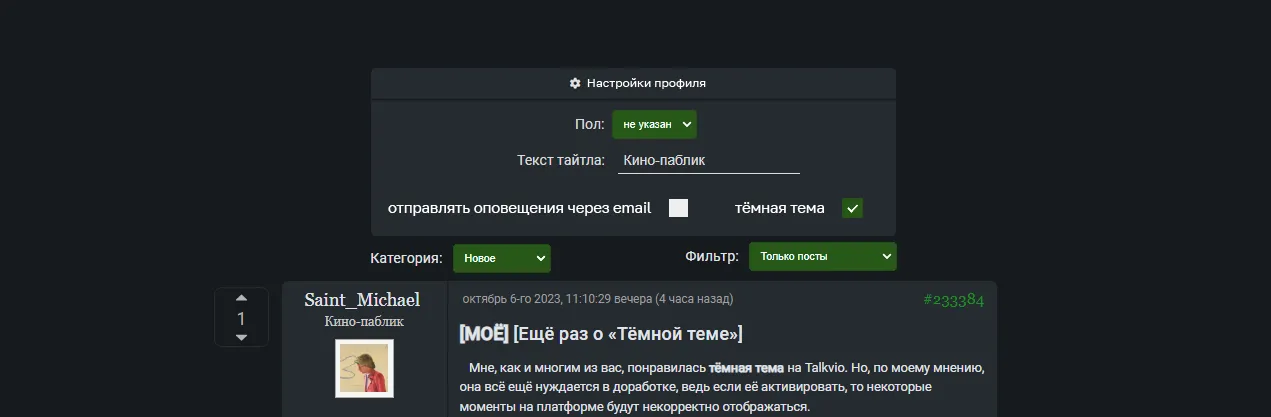Click the vote count number 1
The height and width of the screenshot is (417, 1271).
click(241, 318)
